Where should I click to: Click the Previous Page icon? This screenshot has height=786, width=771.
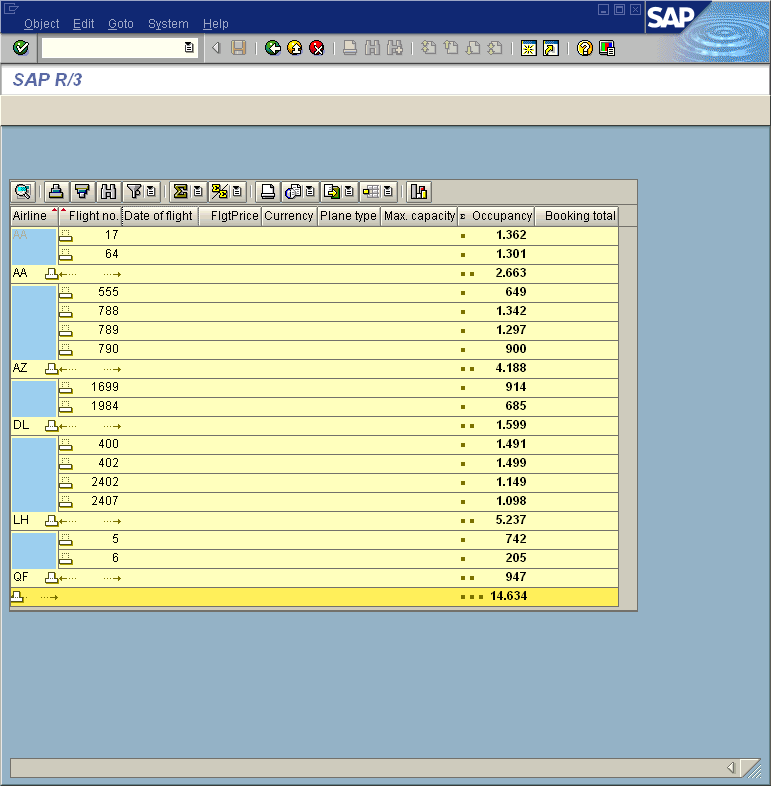tap(451, 48)
